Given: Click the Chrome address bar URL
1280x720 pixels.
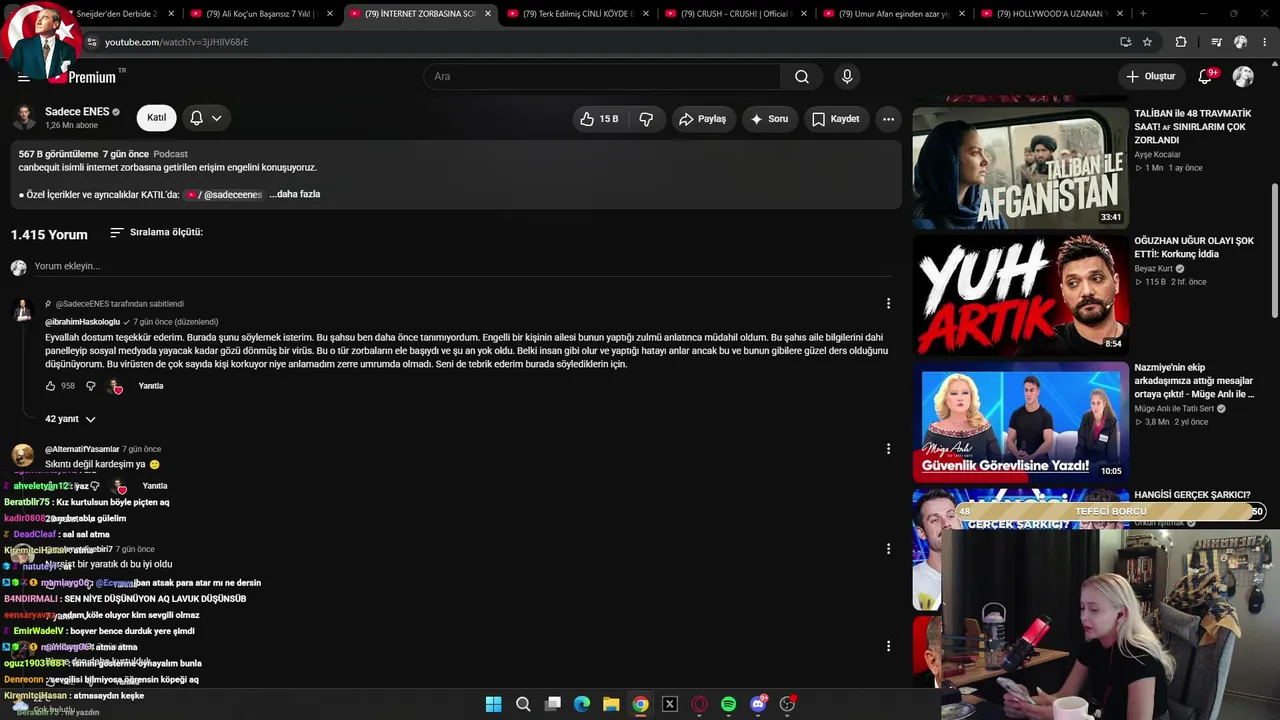Looking at the screenshot, I should pos(177,42).
